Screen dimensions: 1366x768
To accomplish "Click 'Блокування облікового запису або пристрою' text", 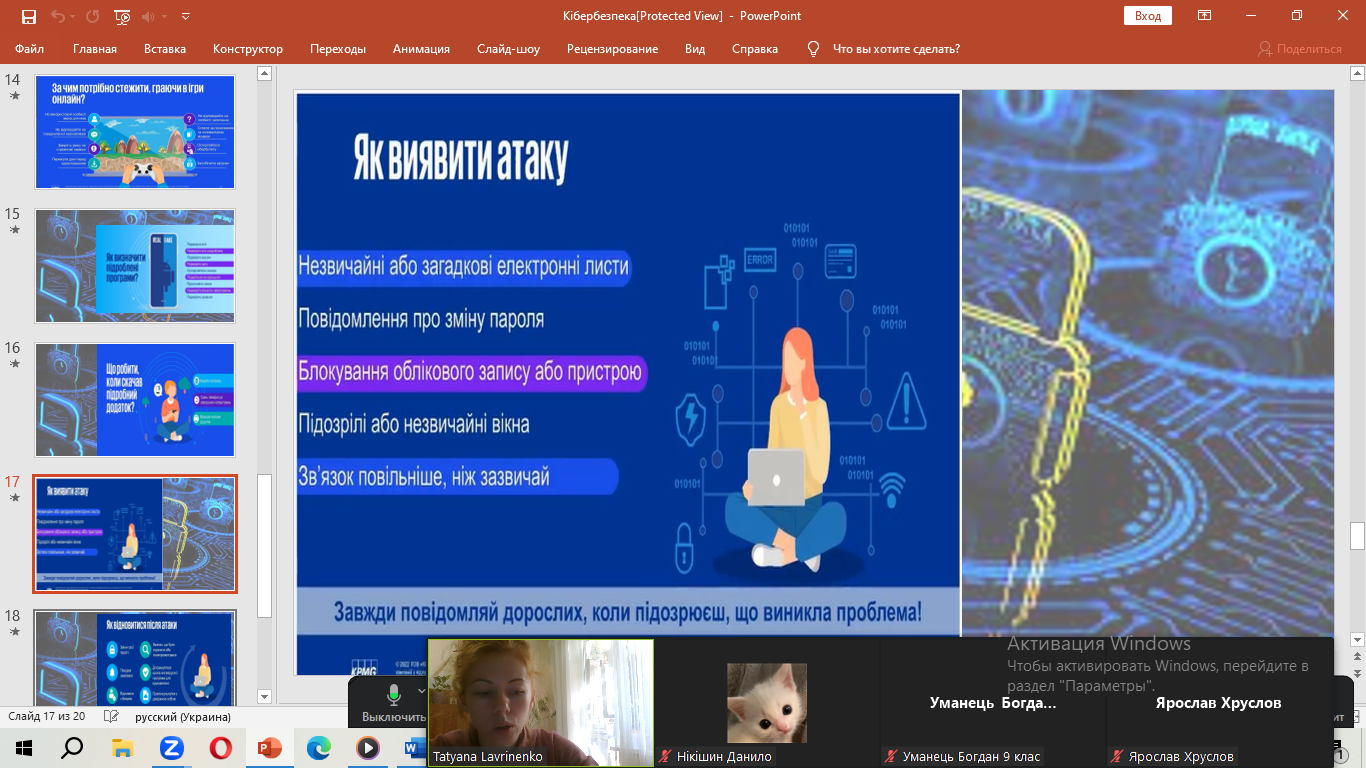I will tap(470, 372).
